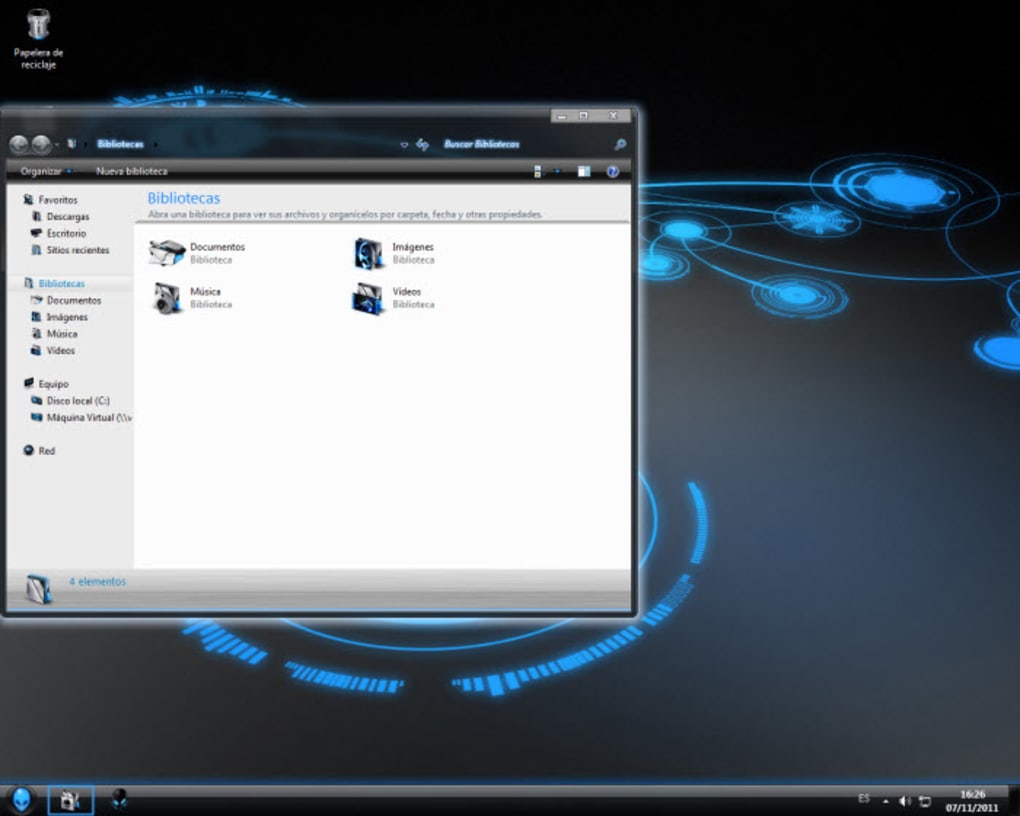Click the speaker icon in system tray

(904, 800)
